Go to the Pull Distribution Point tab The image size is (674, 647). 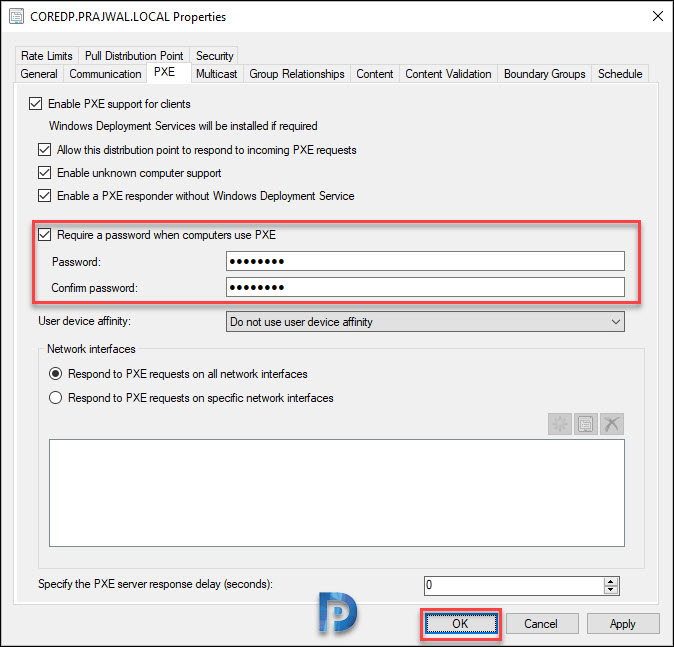tap(134, 56)
